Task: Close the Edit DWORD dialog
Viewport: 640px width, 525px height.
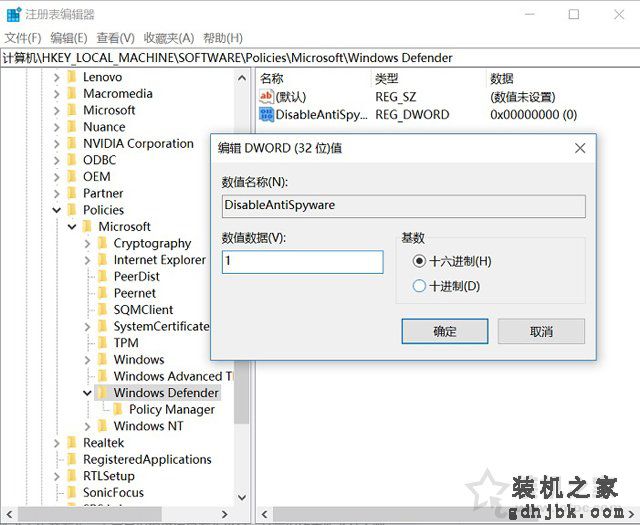Action: coord(580,148)
